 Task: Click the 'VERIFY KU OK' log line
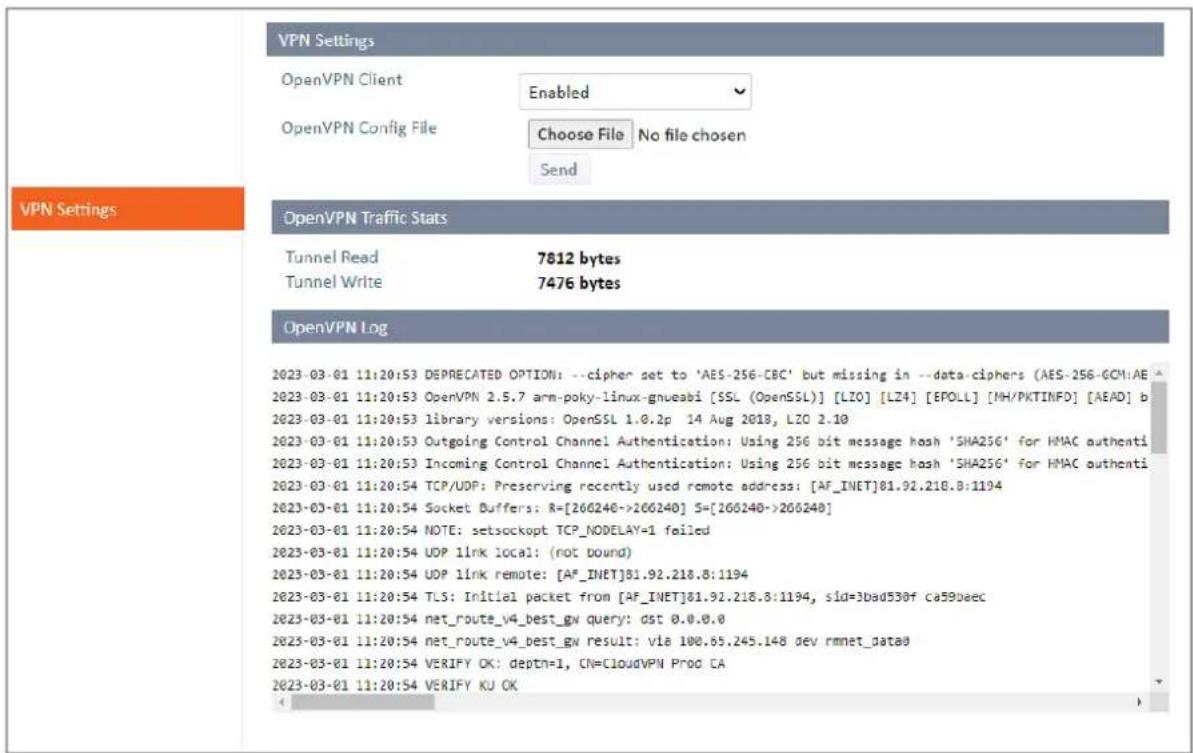pyautogui.click(x=395, y=685)
